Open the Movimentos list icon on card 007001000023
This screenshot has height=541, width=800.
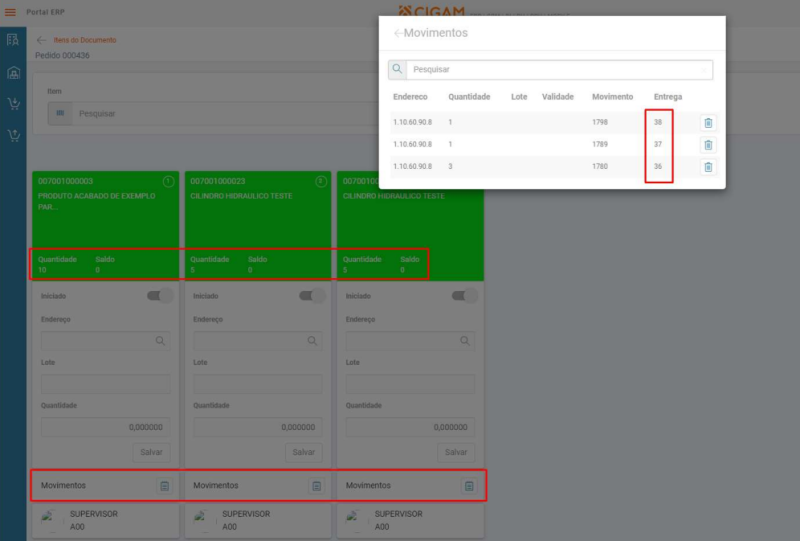[x=316, y=486]
